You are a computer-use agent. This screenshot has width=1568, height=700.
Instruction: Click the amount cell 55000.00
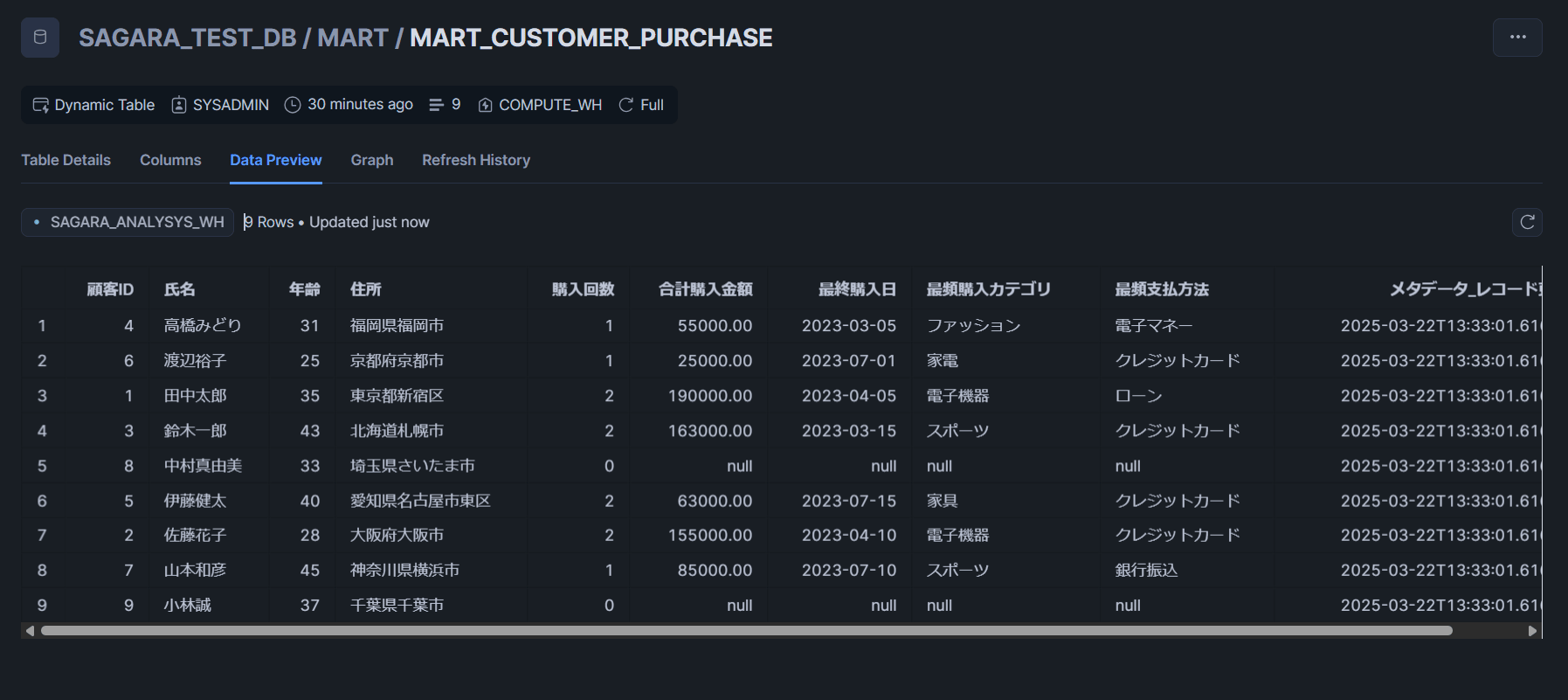tap(715, 326)
